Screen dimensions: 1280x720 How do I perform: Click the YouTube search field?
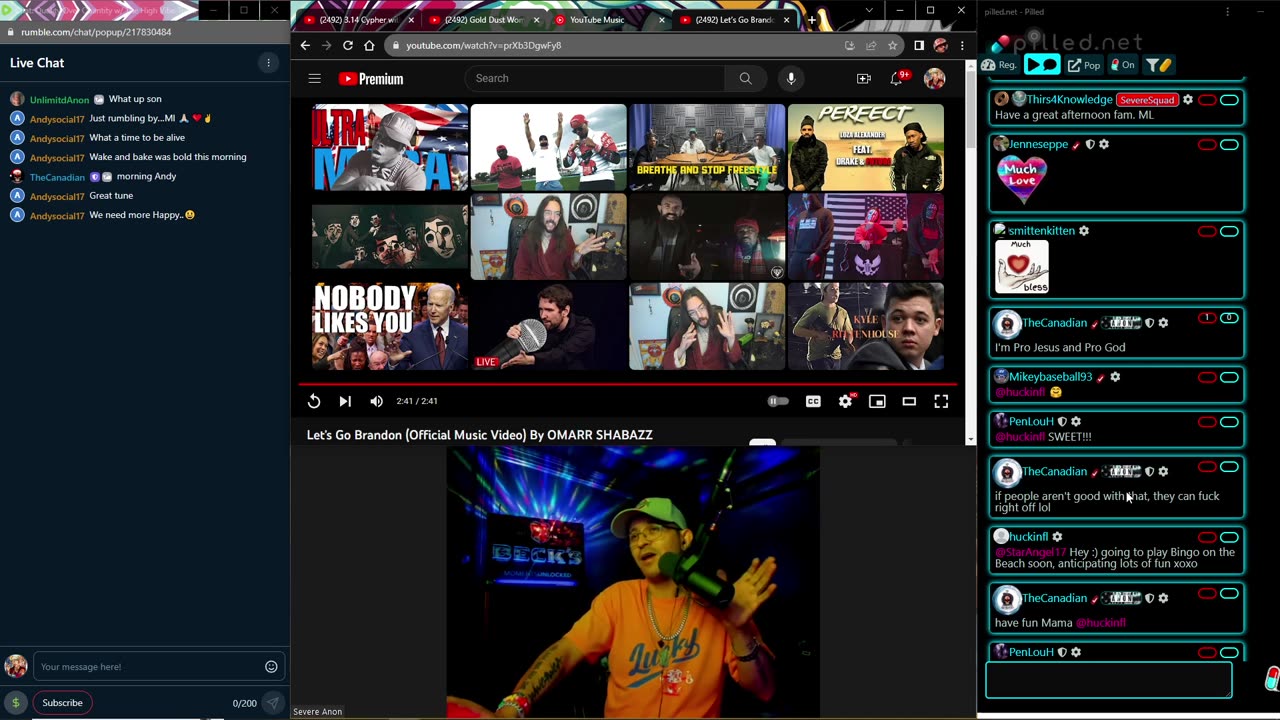(595, 78)
